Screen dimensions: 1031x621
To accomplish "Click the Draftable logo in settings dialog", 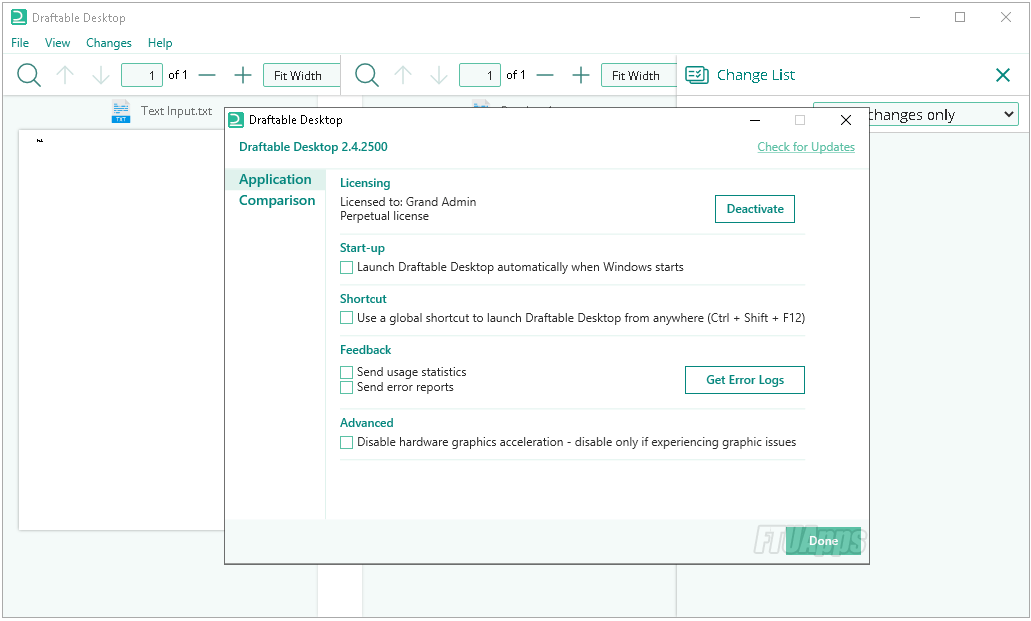I will tap(236, 120).
